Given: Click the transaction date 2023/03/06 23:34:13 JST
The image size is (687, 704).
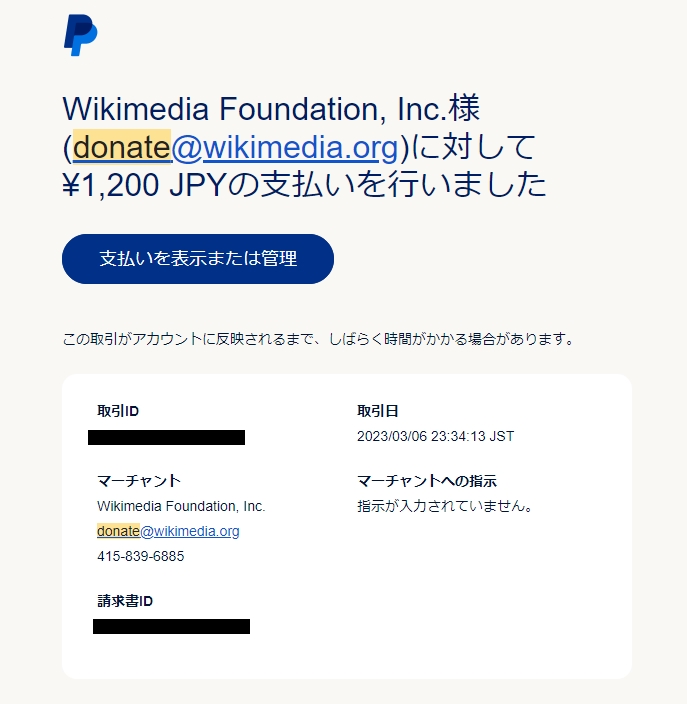Looking at the screenshot, I should [x=436, y=436].
